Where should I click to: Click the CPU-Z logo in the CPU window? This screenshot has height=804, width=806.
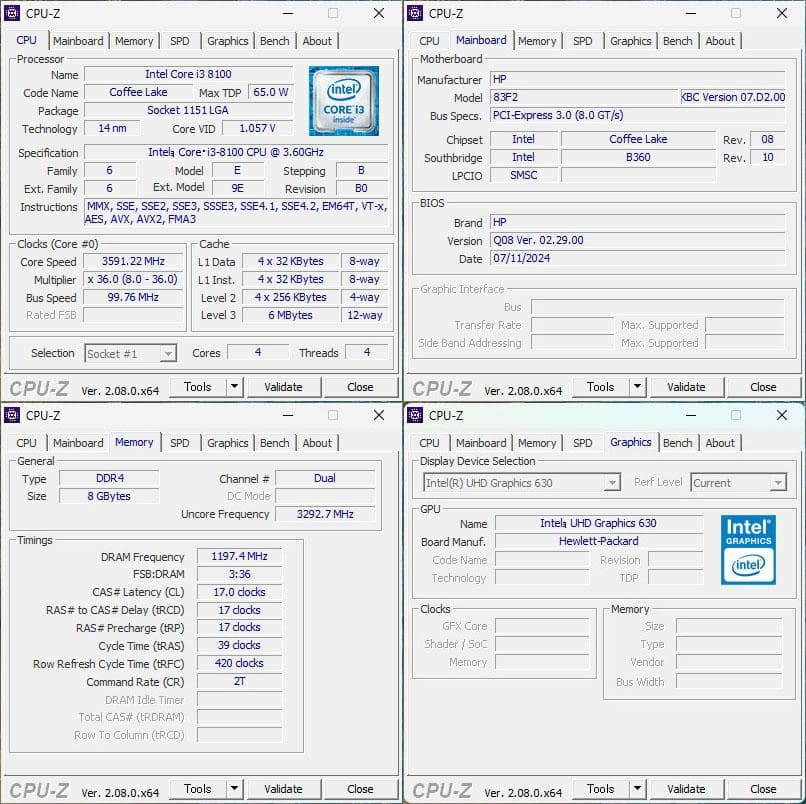pyautogui.click(x=37, y=387)
